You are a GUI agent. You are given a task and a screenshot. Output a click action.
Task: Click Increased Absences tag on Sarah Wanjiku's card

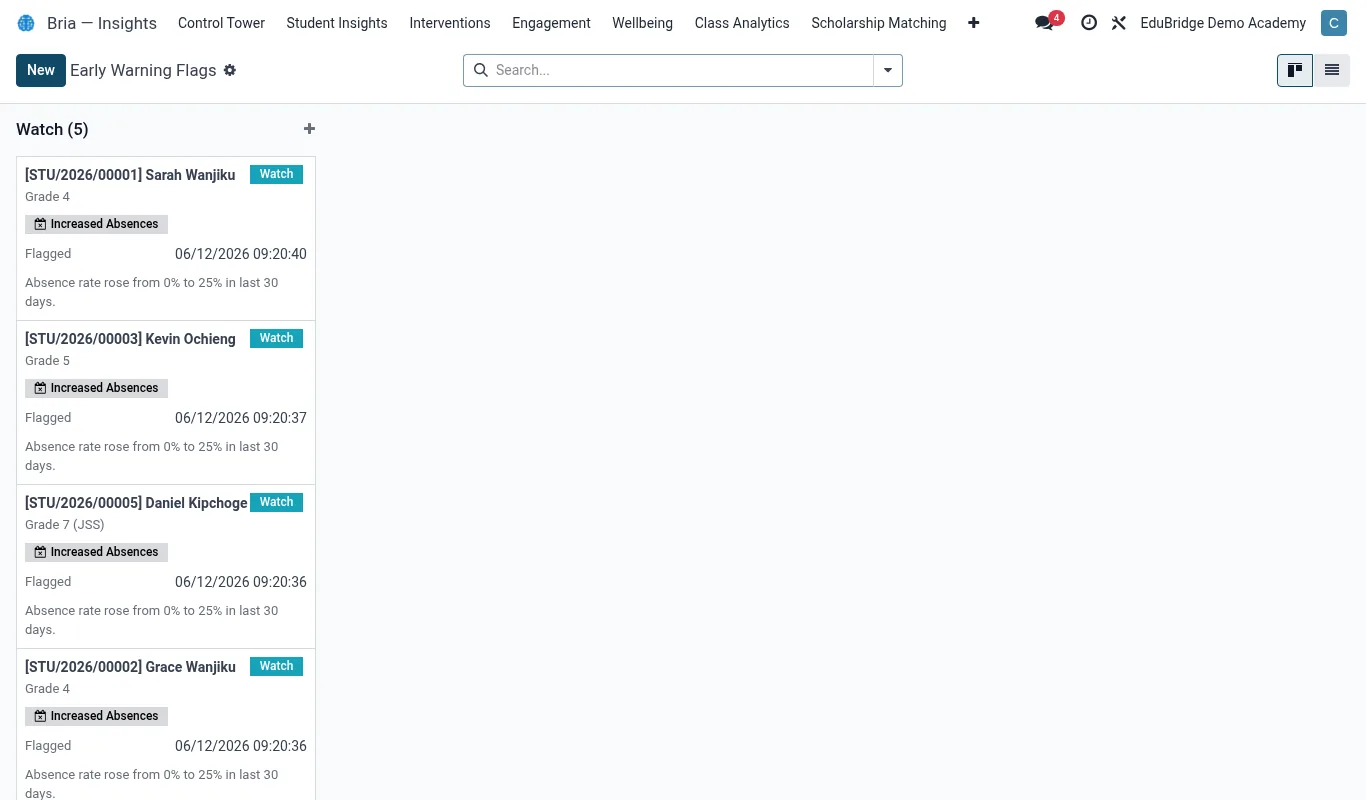(x=96, y=224)
